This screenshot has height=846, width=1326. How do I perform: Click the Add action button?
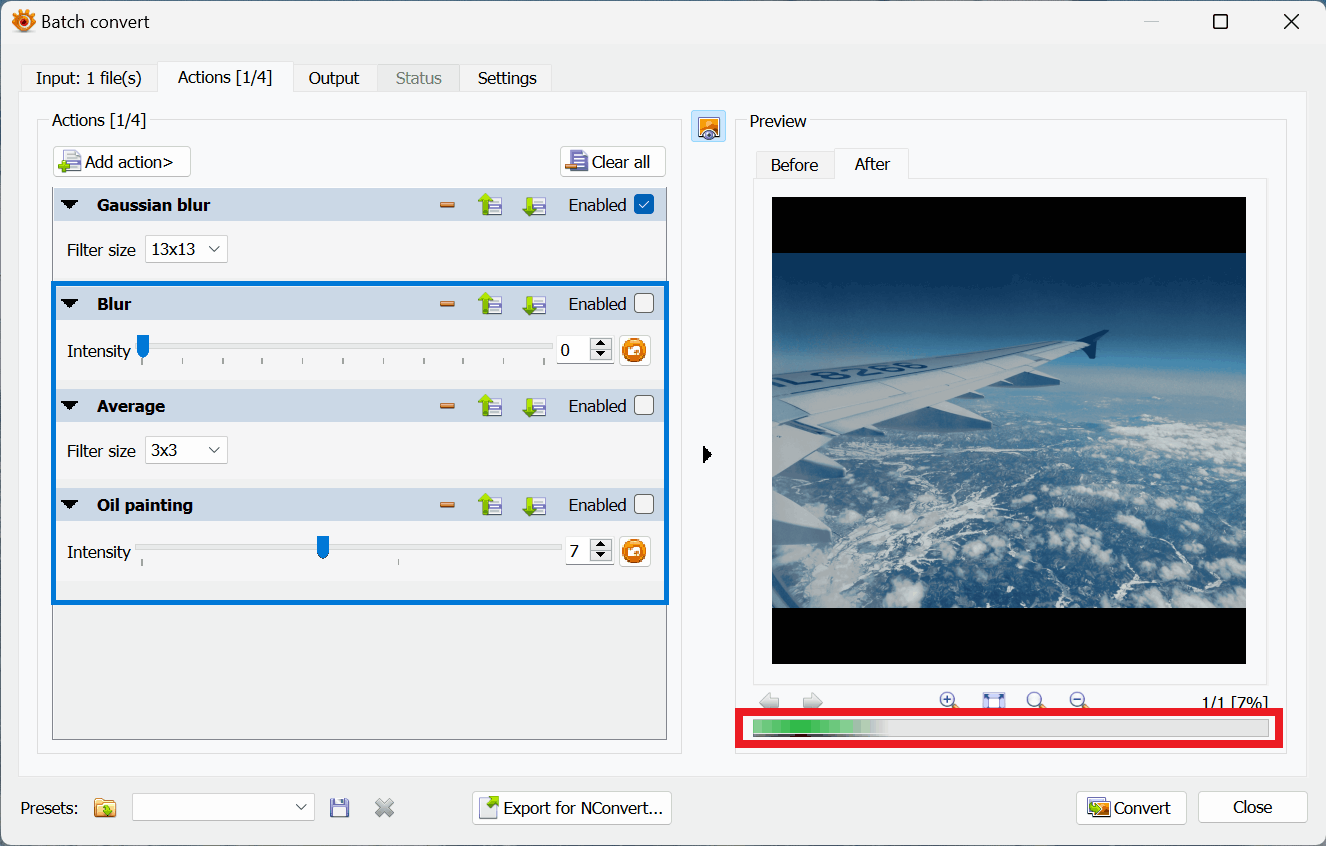[122, 162]
